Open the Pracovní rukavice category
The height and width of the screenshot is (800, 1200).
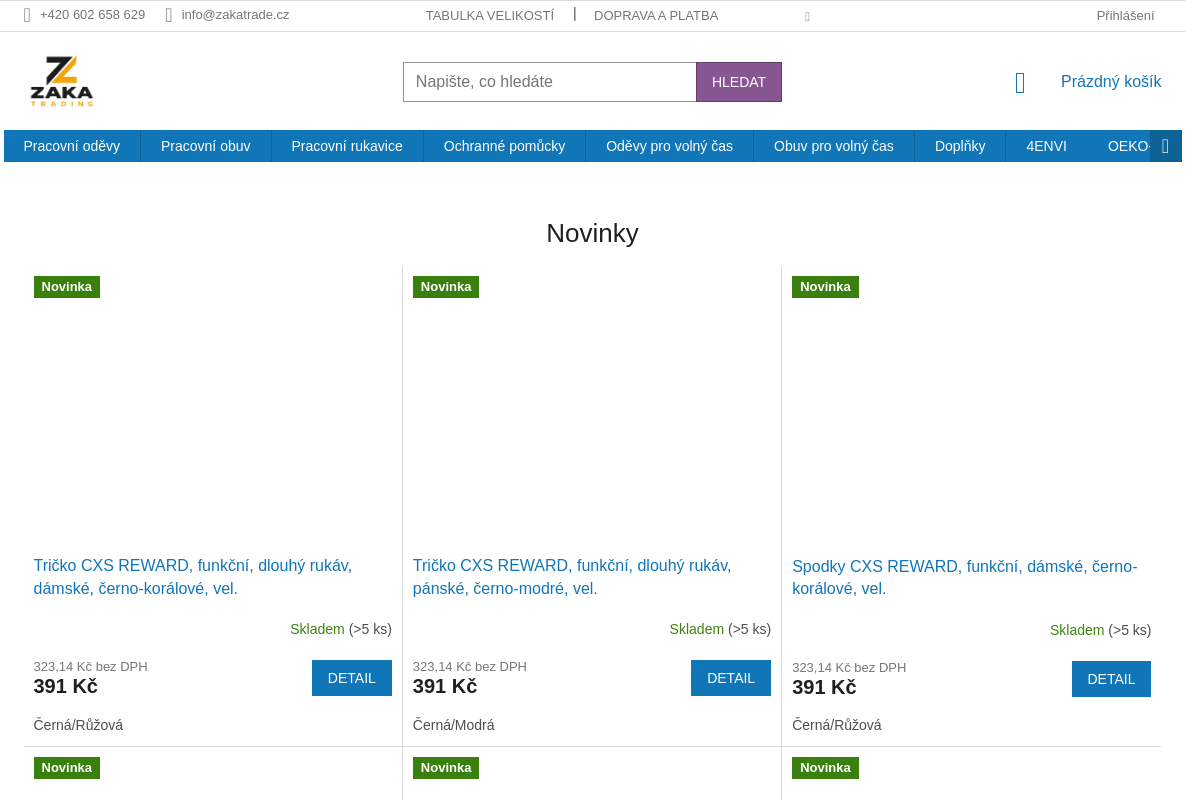pyautogui.click(x=347, y=146)
